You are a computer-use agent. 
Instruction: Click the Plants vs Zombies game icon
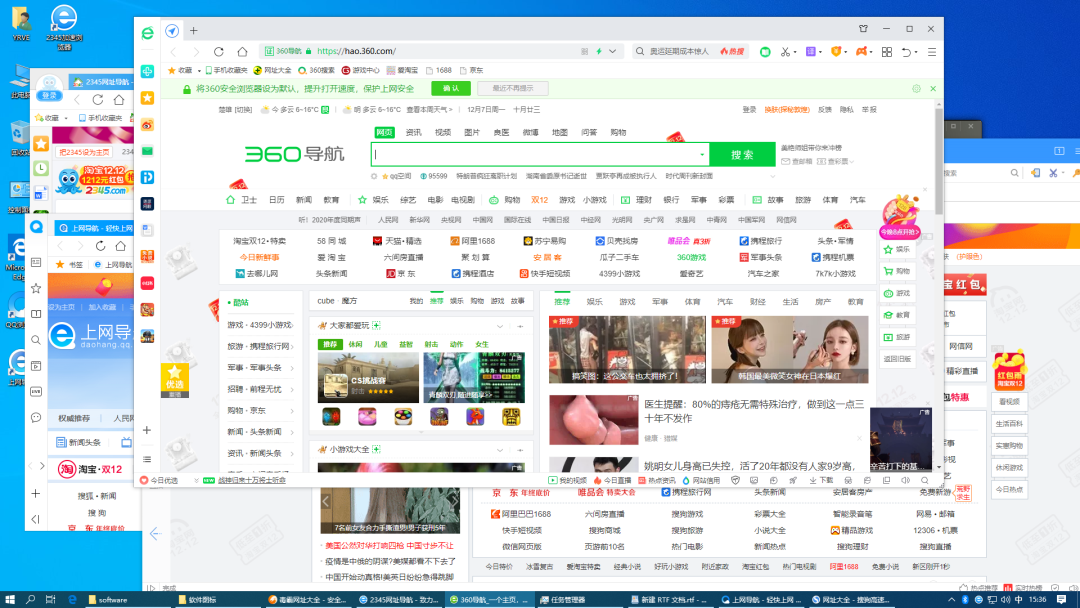(439, 417)
